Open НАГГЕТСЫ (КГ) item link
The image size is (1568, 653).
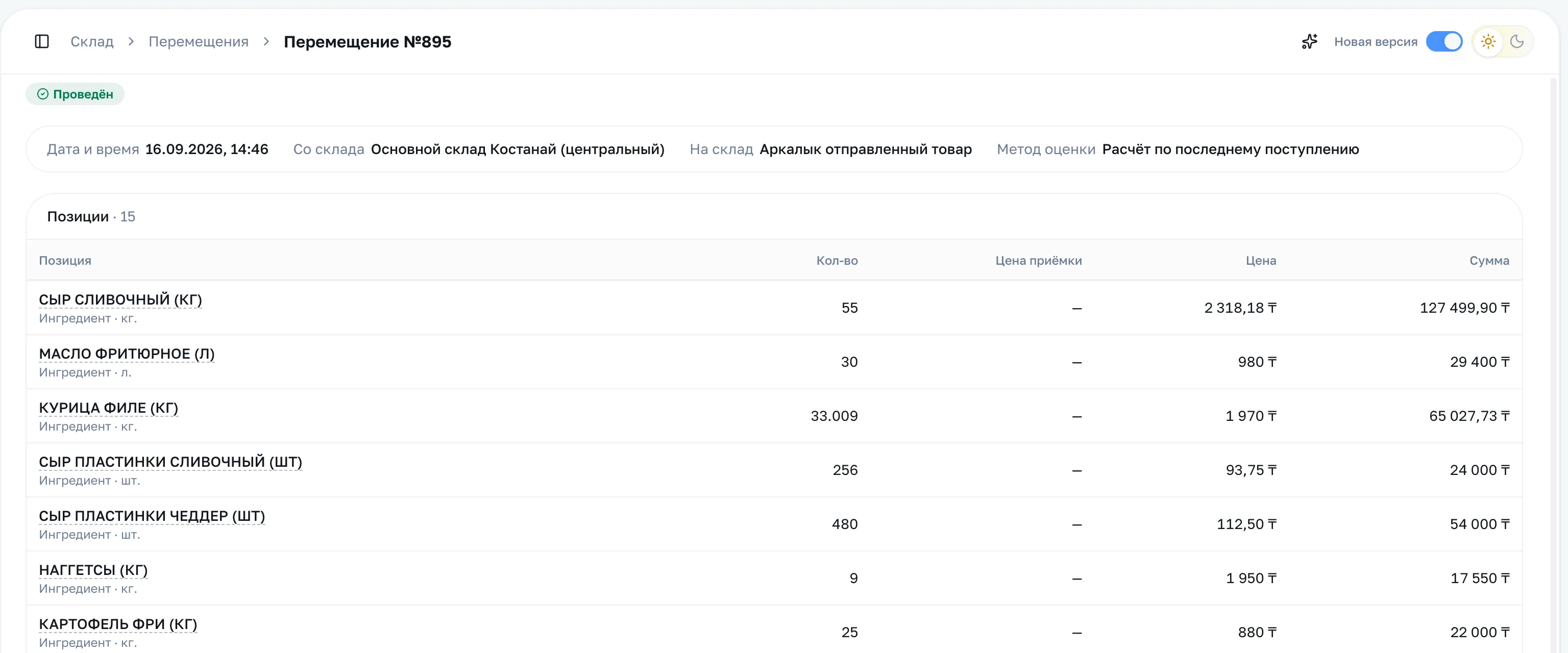point(93,570)
